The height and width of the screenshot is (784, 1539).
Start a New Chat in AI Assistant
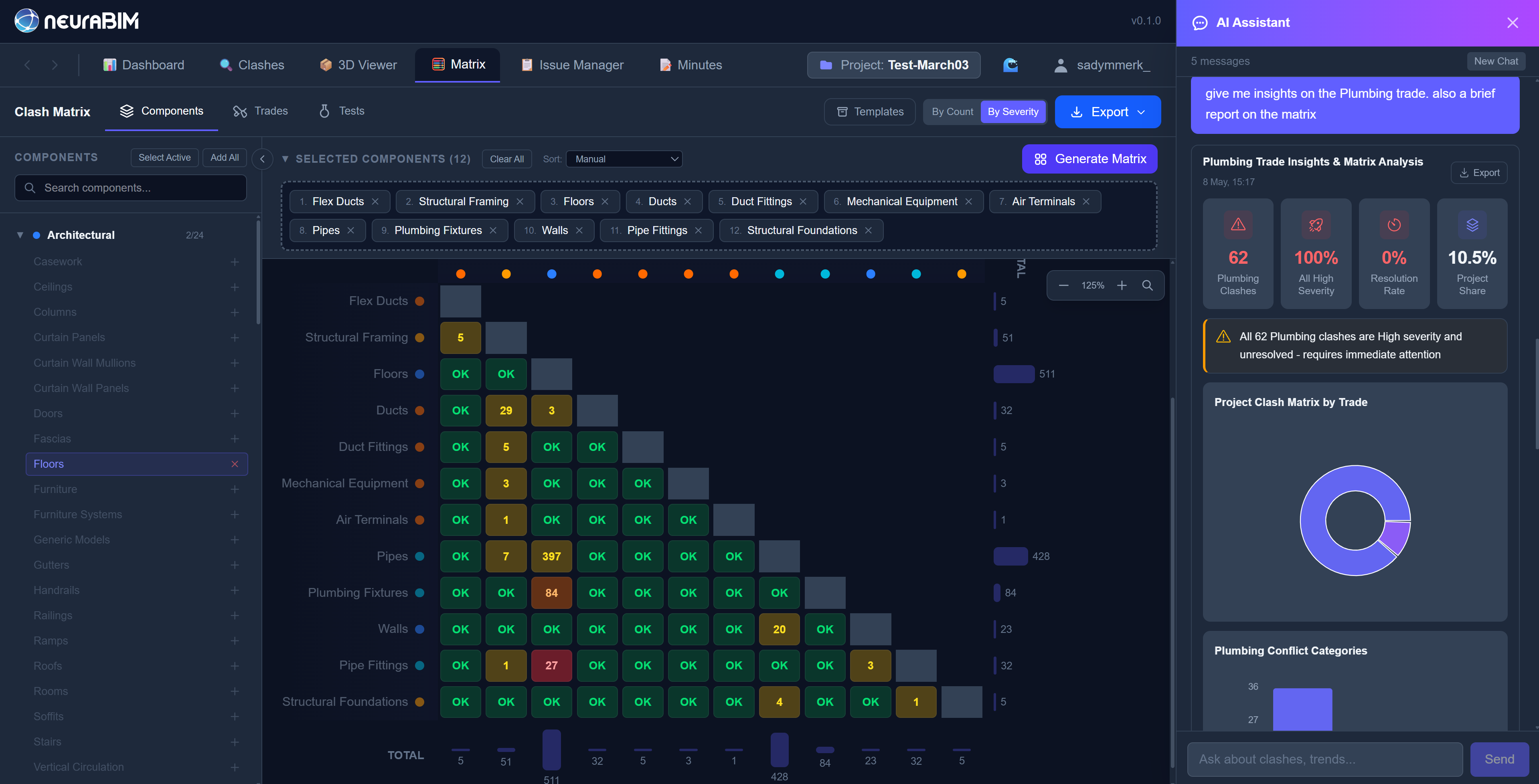click(x=1495, y=61)
